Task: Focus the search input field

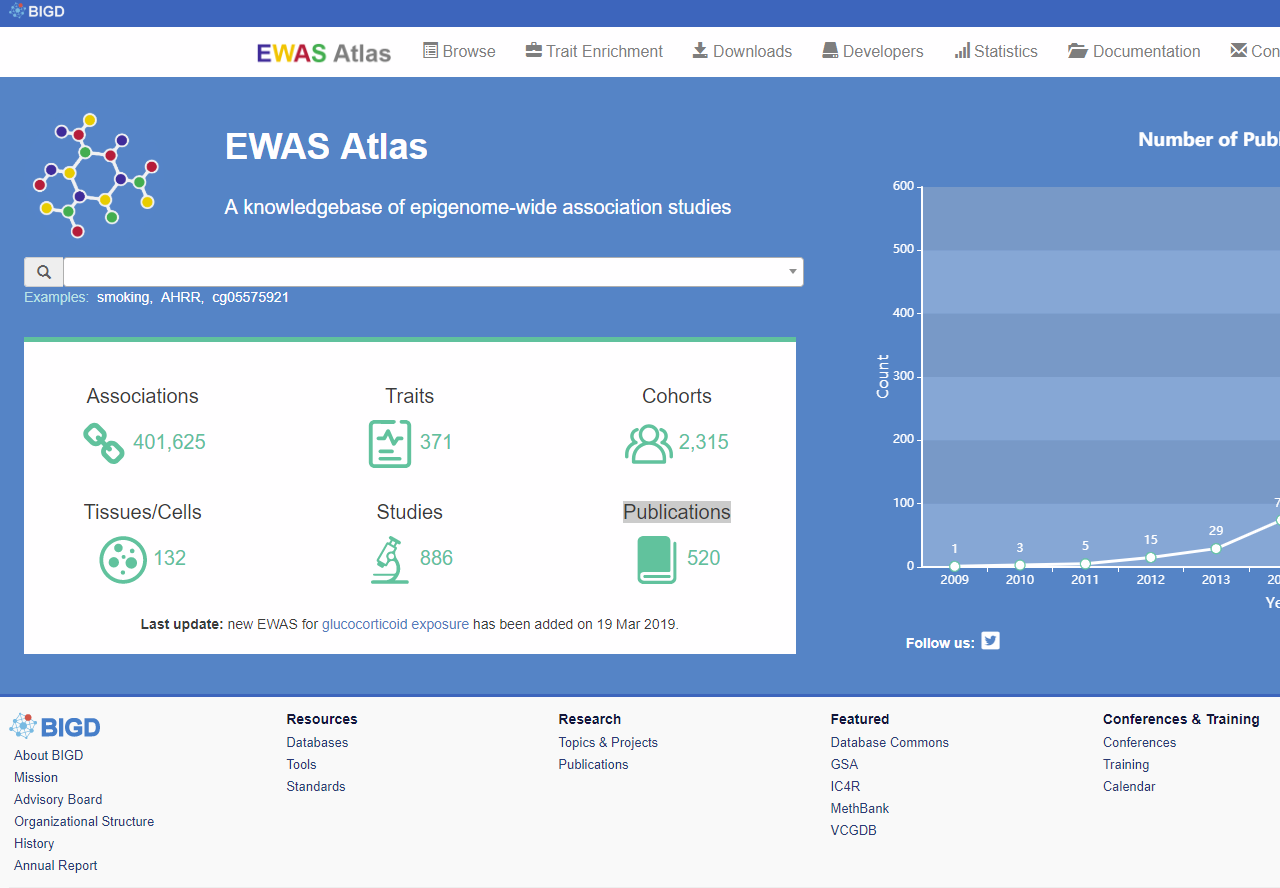Action: pos(433,272)
